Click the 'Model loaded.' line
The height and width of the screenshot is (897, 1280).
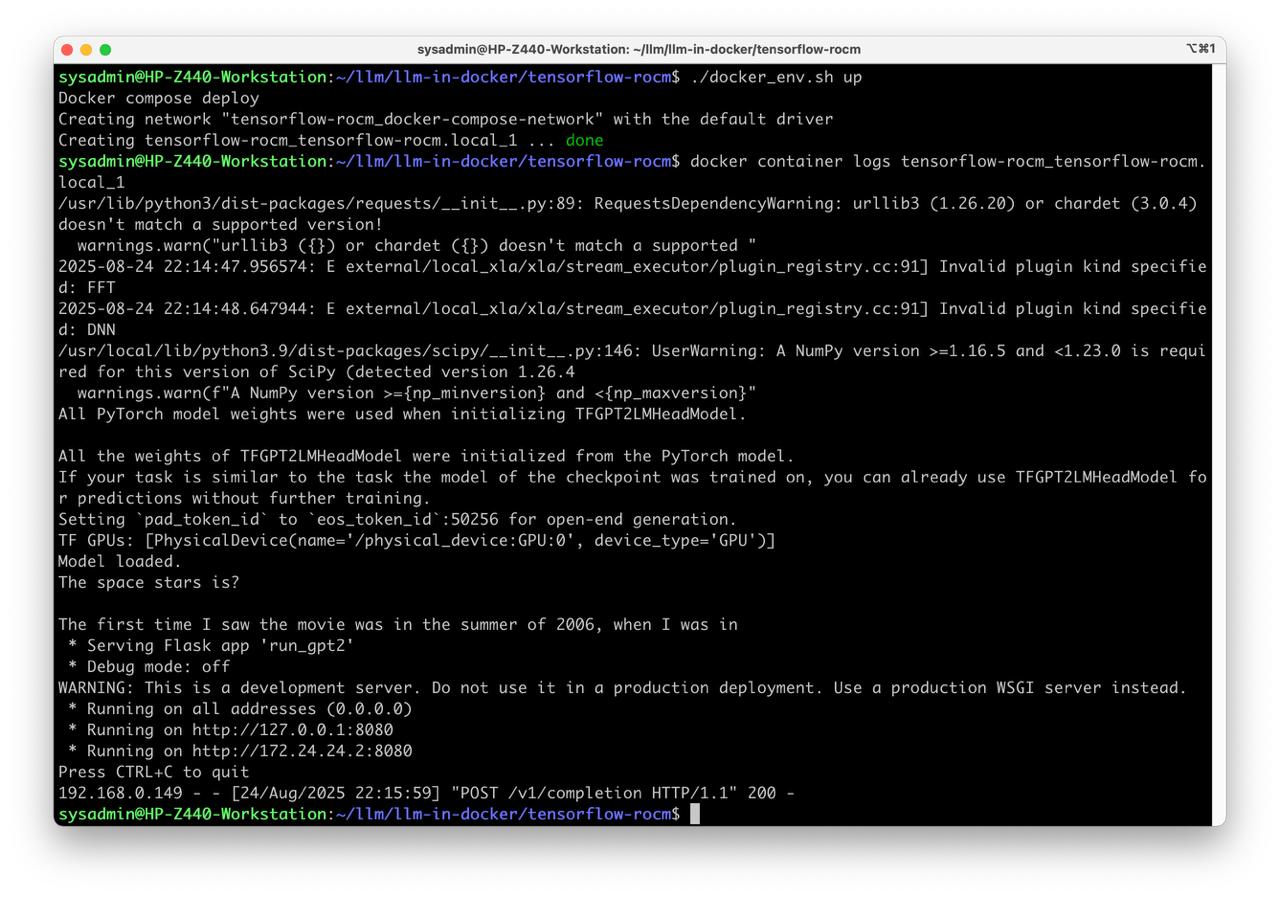(x=120, y=561)
